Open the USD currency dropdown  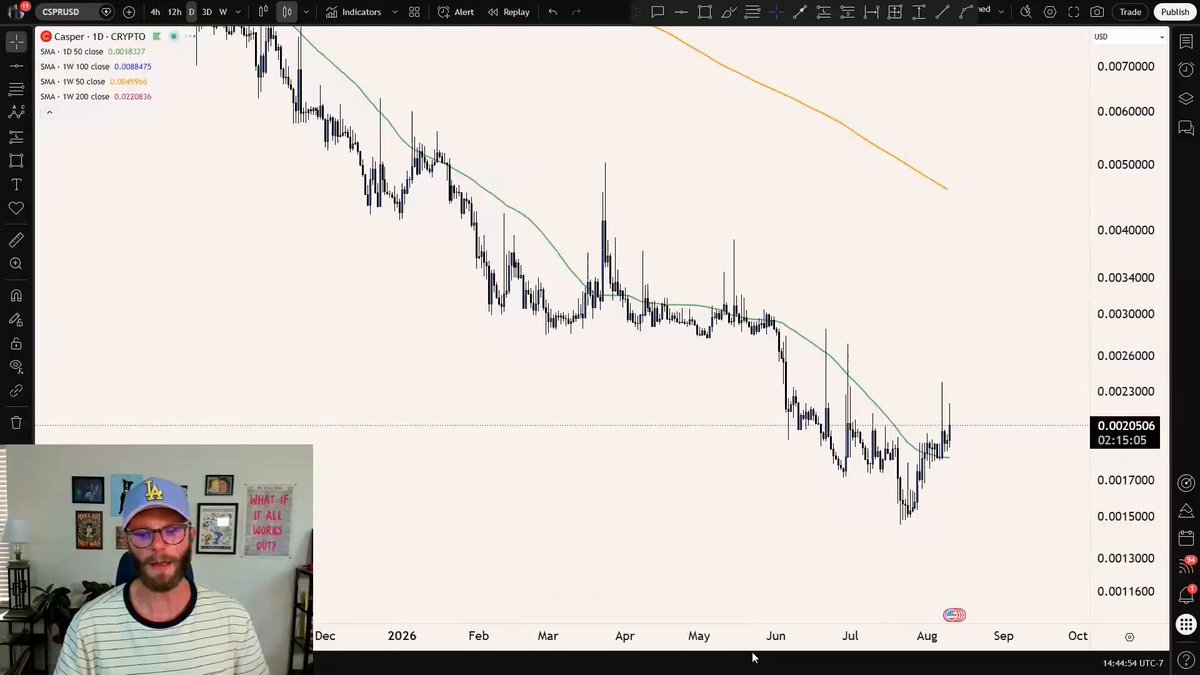click(x=1129, y=37)
